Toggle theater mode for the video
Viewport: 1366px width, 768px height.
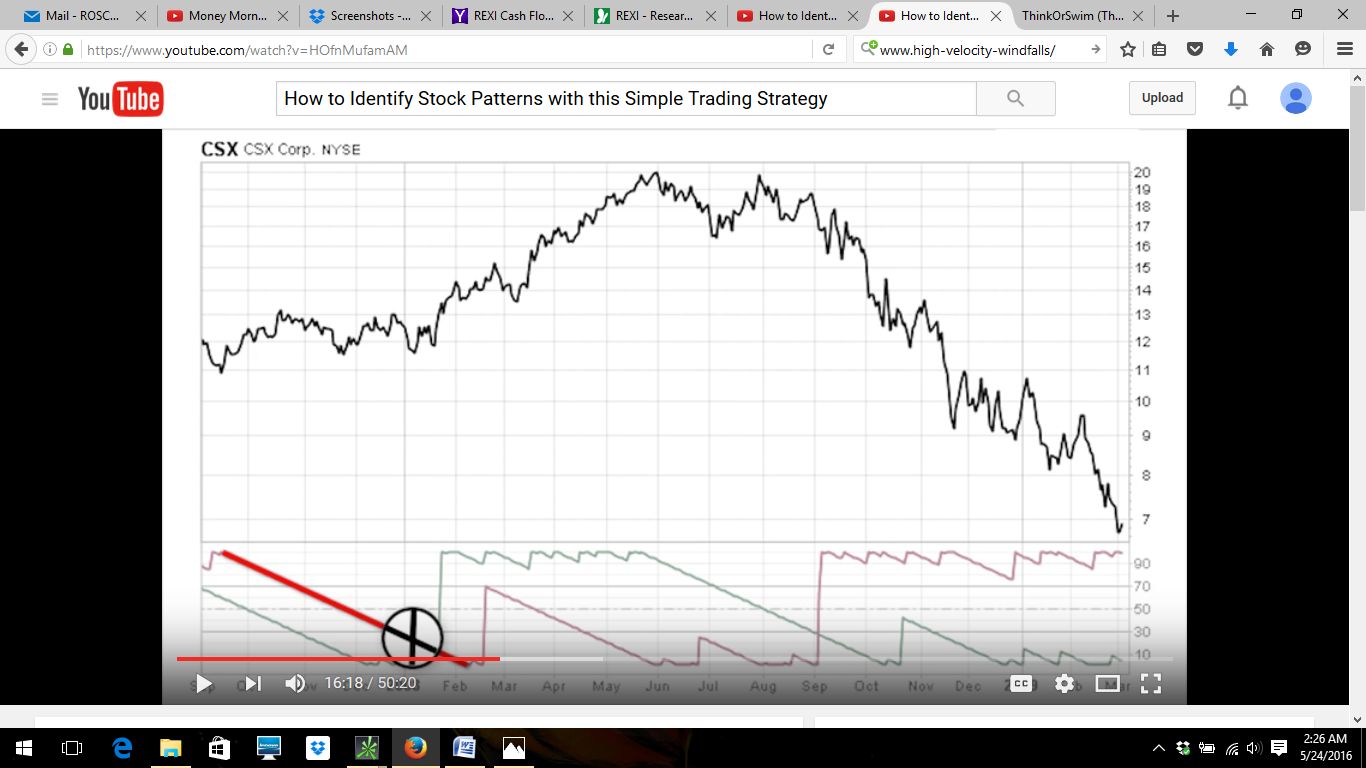click(x=1108, y=683)
